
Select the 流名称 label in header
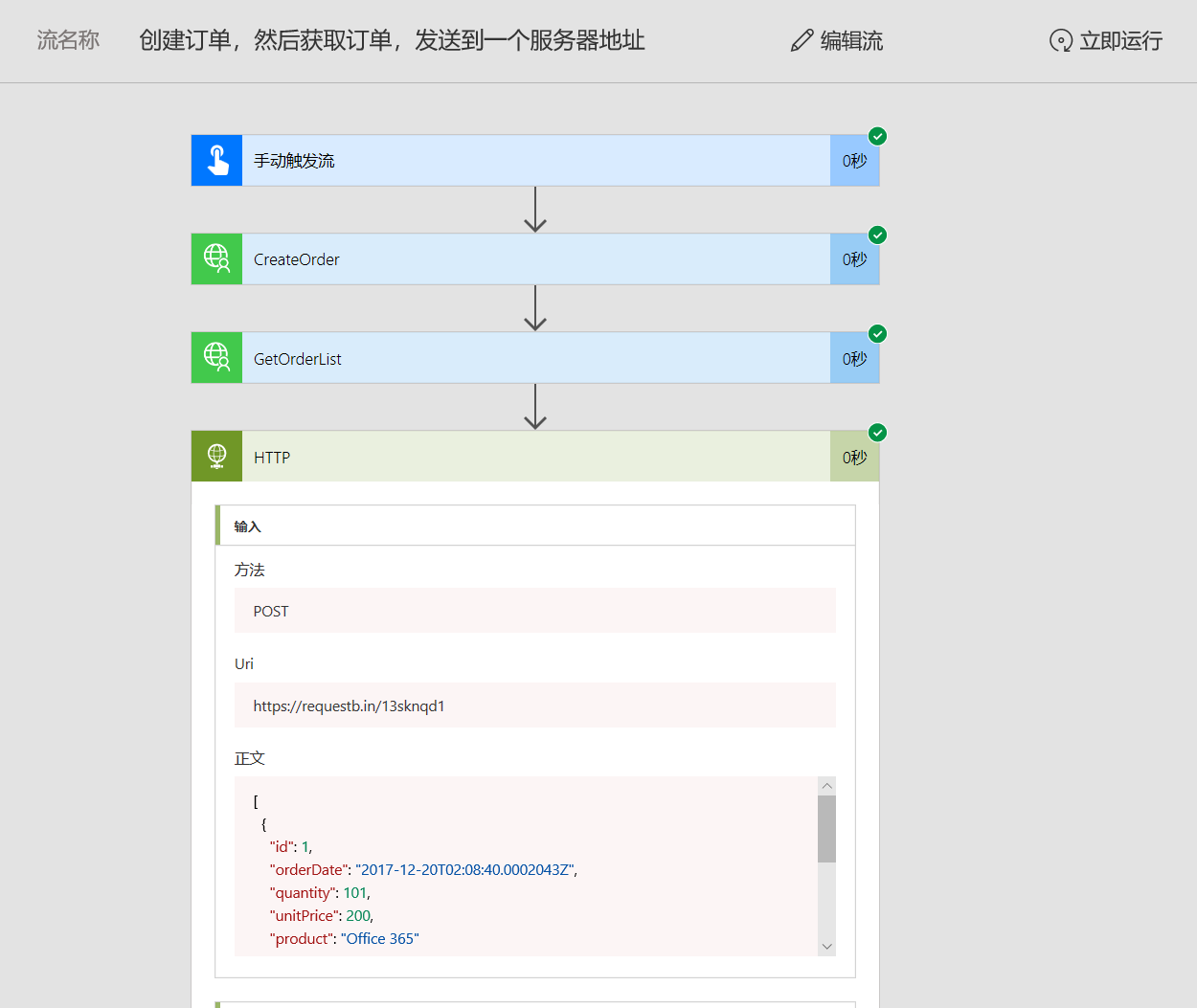(x=67, y=41)
